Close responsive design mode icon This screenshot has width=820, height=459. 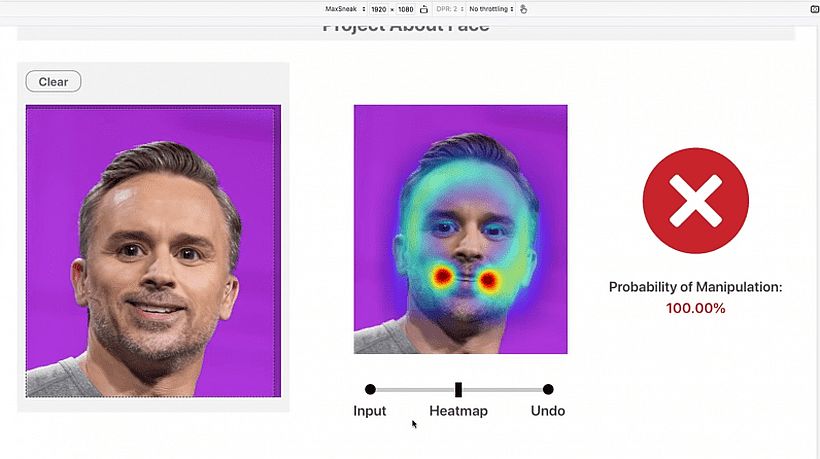coord(812,9)
